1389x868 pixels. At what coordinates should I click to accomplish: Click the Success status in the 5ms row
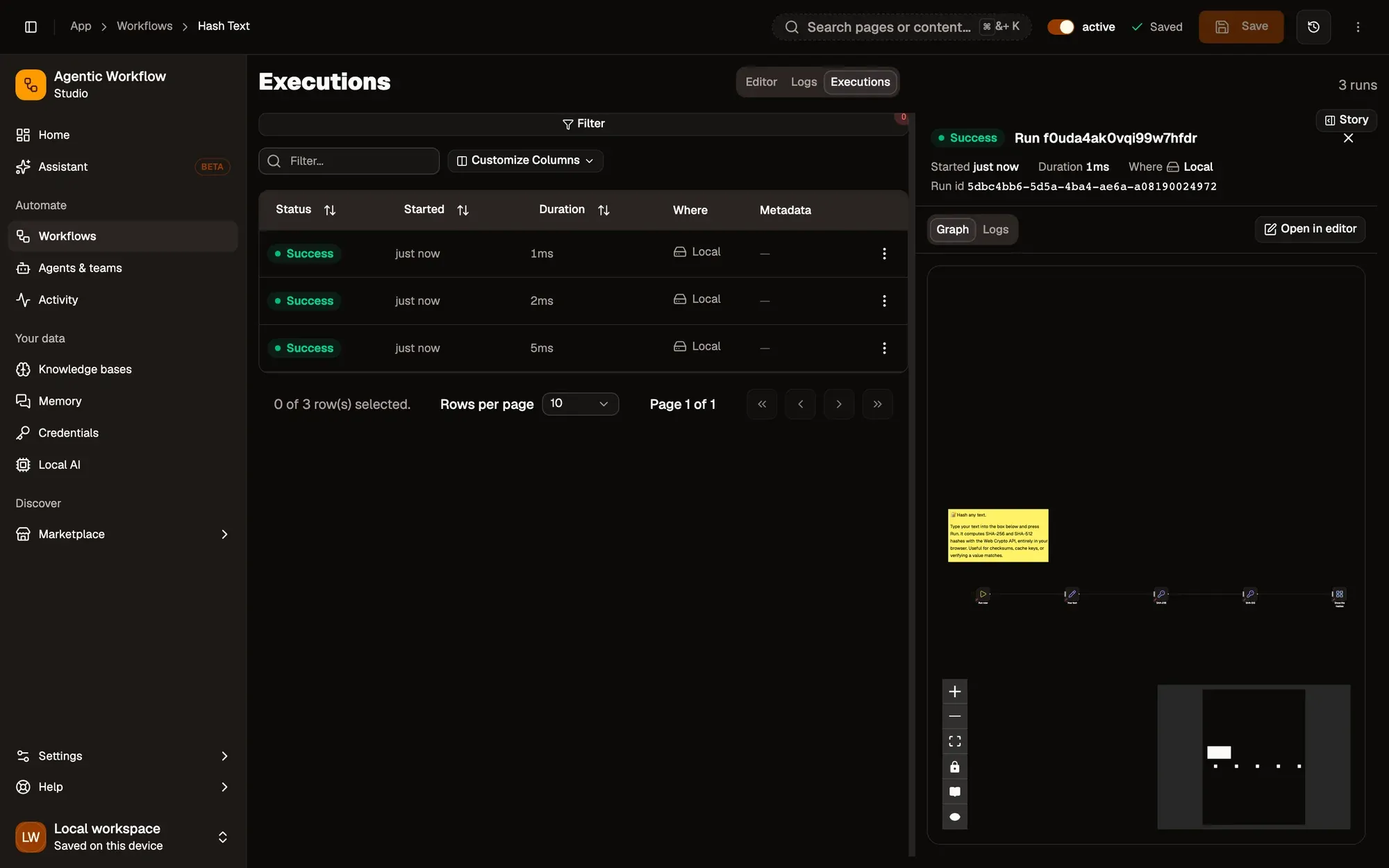[304, 348]
